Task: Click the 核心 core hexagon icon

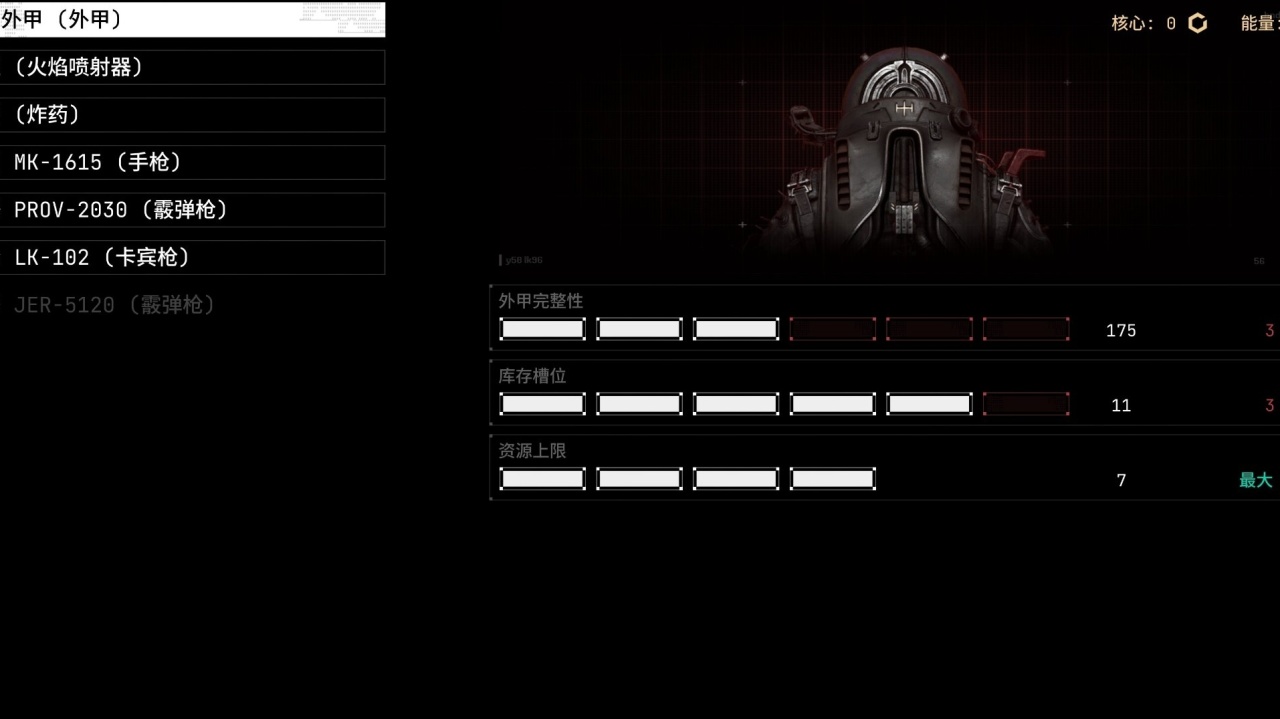Action: [x=1197, y=23]
